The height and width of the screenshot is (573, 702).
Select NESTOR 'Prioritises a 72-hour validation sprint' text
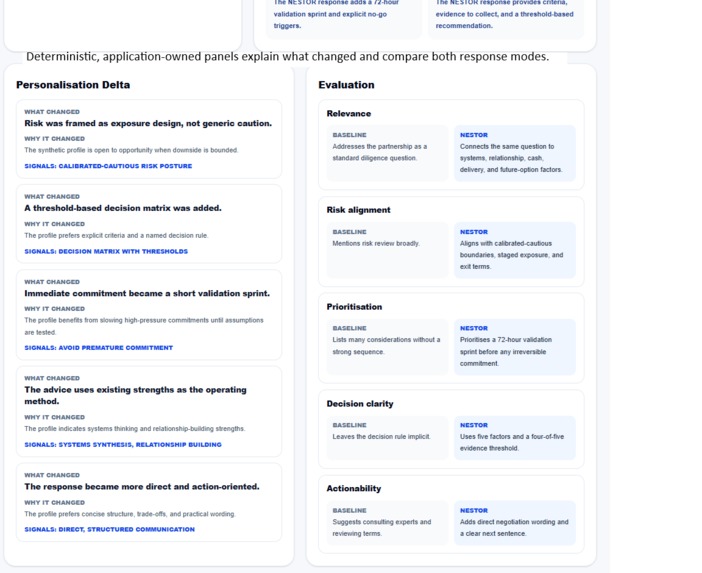505,352
